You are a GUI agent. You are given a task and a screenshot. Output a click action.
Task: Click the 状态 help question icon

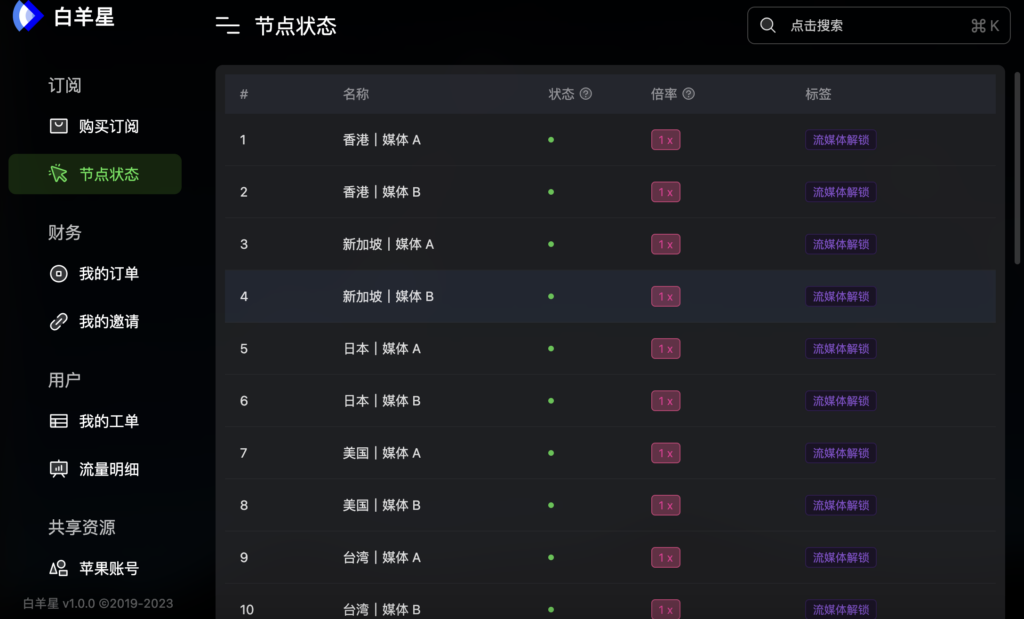pos(586,94)
